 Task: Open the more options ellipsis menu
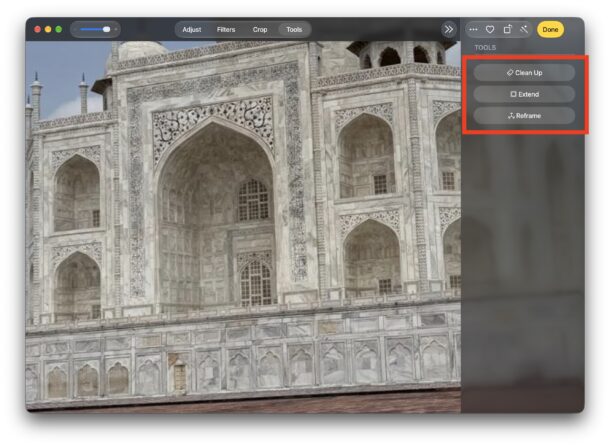(x=473, y=30)
